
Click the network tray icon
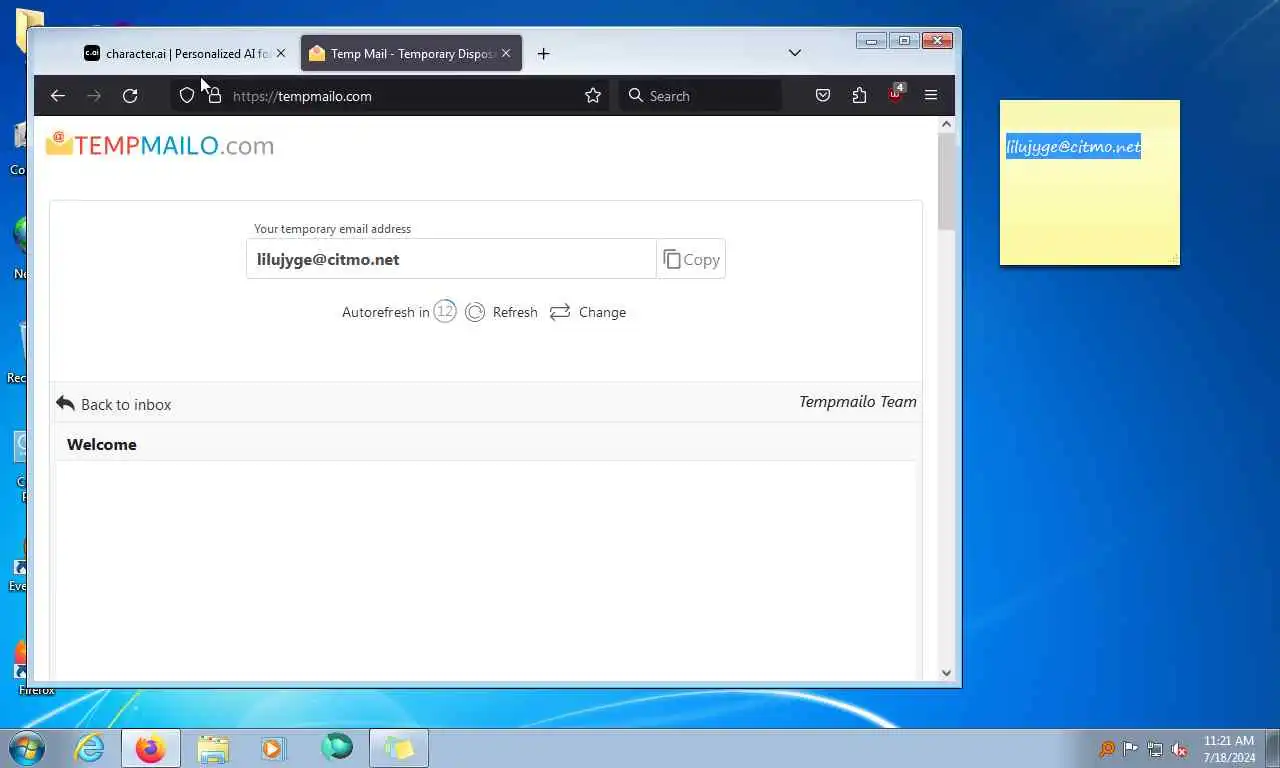(x=1155, y=749)
